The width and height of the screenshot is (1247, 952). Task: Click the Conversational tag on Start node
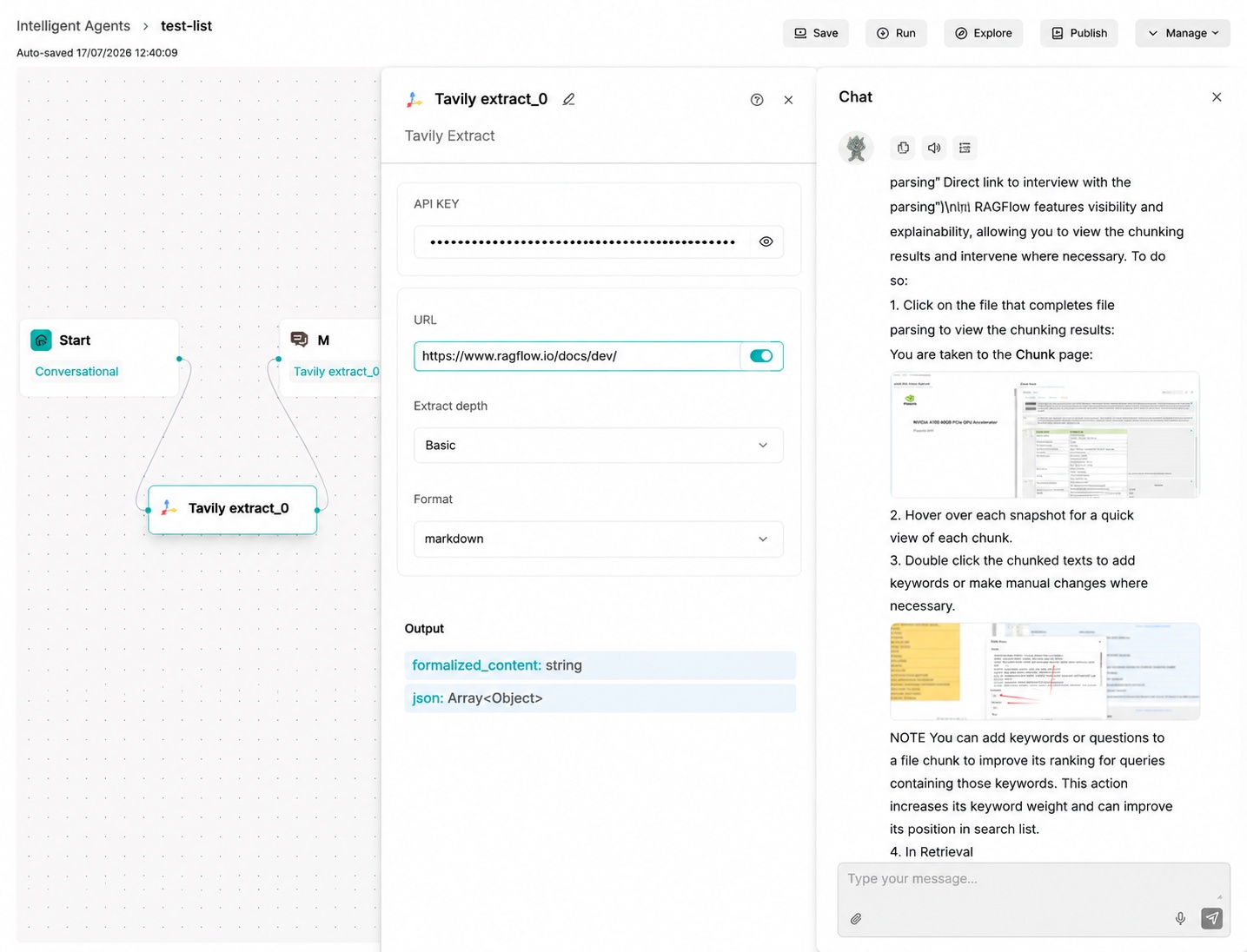[76, 372]
